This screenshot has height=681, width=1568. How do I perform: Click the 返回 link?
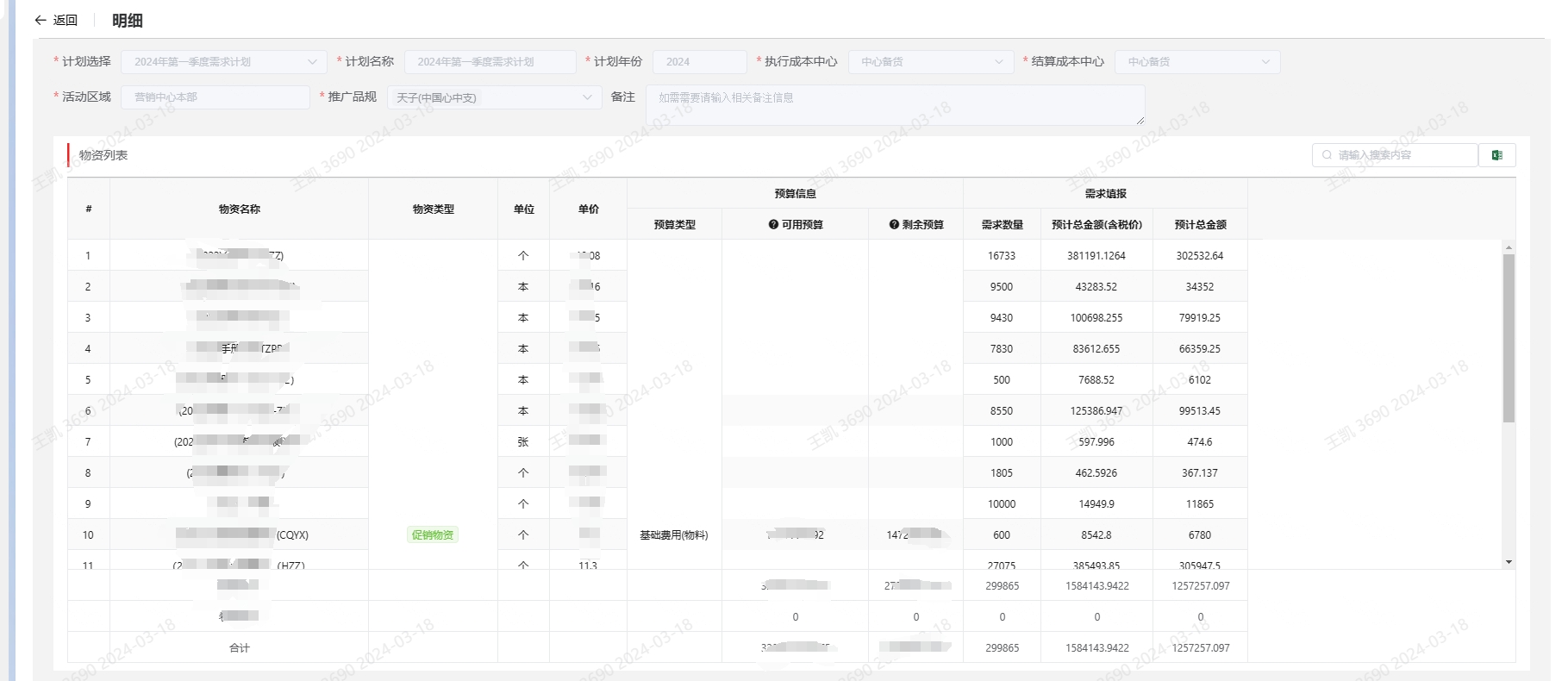tap(65, 21)
